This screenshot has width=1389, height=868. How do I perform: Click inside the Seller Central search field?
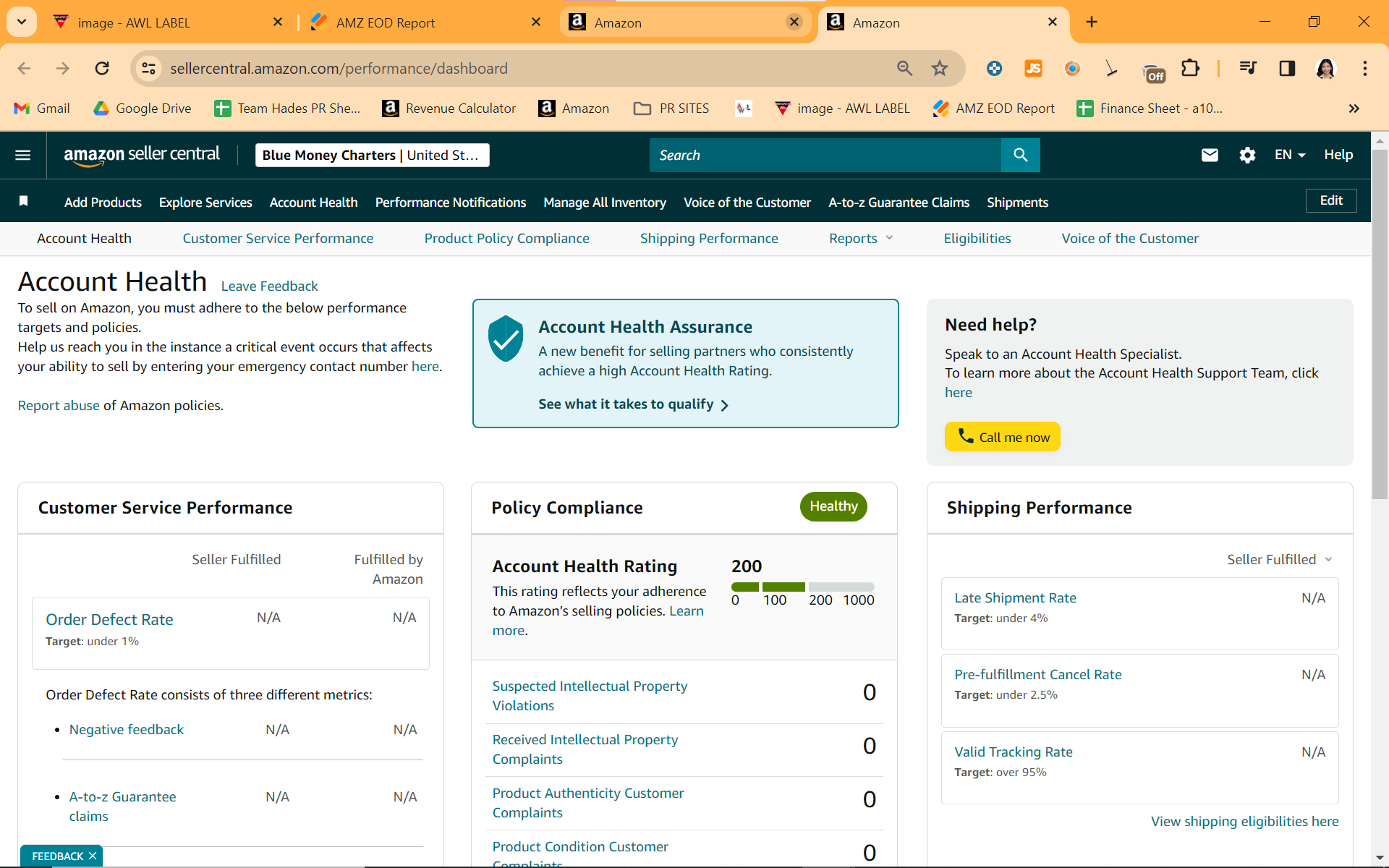(x=825, y=155)
